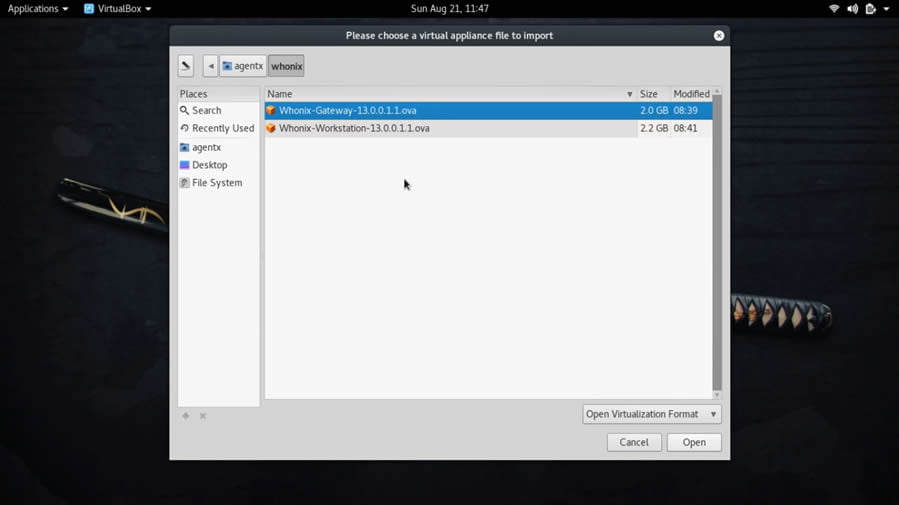Click the pencil type-filename toggle icon

point(186,66)
